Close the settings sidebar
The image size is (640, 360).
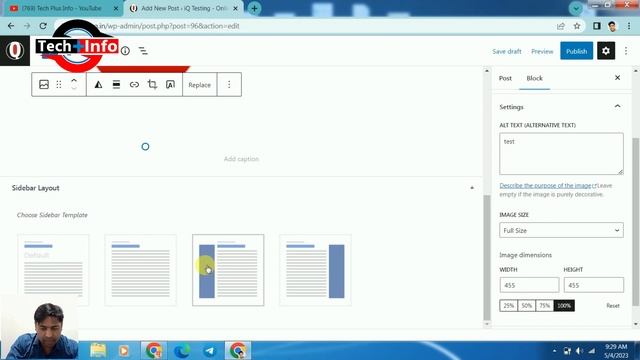tap(618, 78)
